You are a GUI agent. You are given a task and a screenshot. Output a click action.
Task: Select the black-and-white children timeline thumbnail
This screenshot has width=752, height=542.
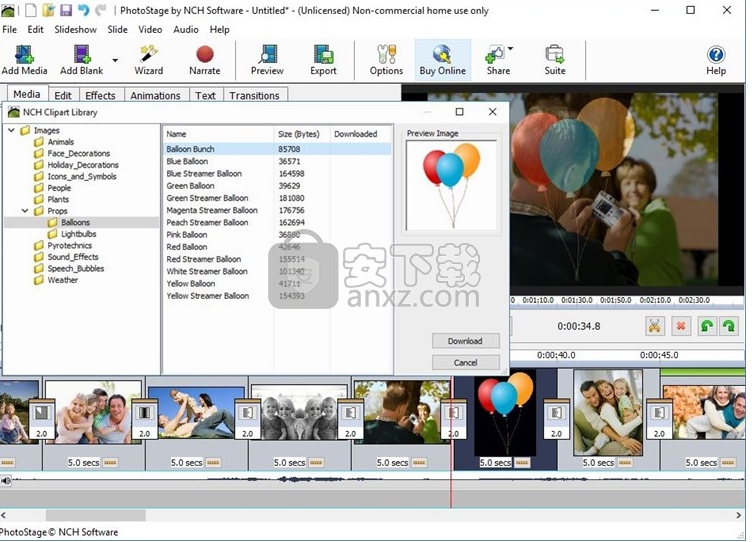point(297,413)
